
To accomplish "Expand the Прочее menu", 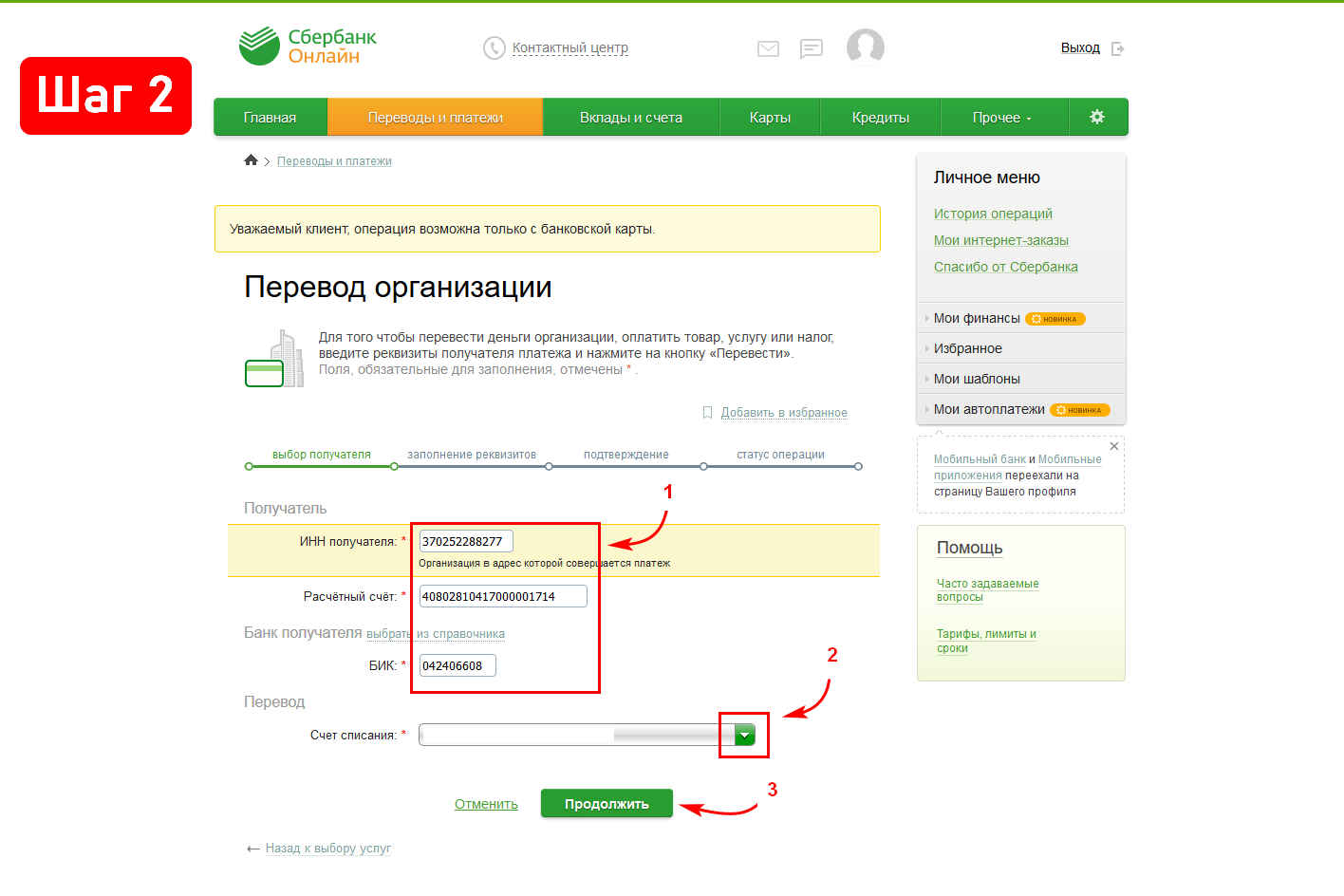I will (1001, 118).
